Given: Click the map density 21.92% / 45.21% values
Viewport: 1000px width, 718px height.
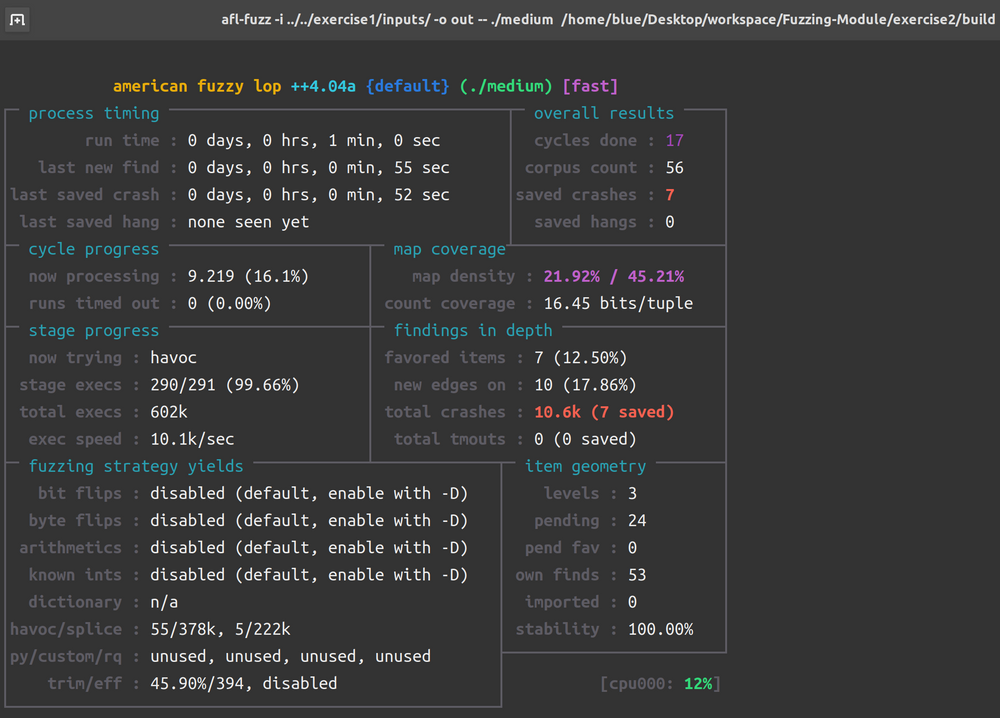Looking at the screenshot, I should (615, 276).
